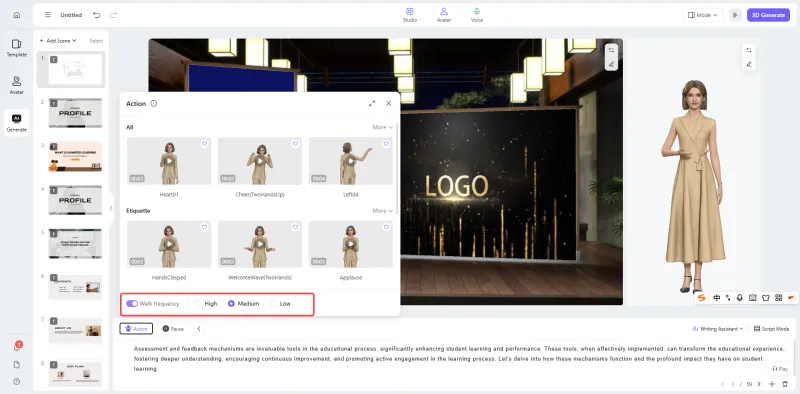The height and width of the screenshot is (394, 800).
Task: Select Low walk frequency
Action: (281, 304)
